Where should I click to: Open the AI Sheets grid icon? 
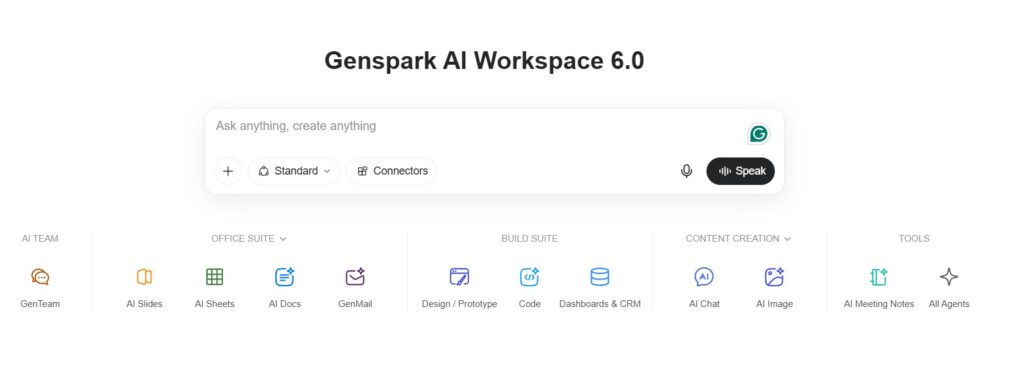[x=214, y=277]
